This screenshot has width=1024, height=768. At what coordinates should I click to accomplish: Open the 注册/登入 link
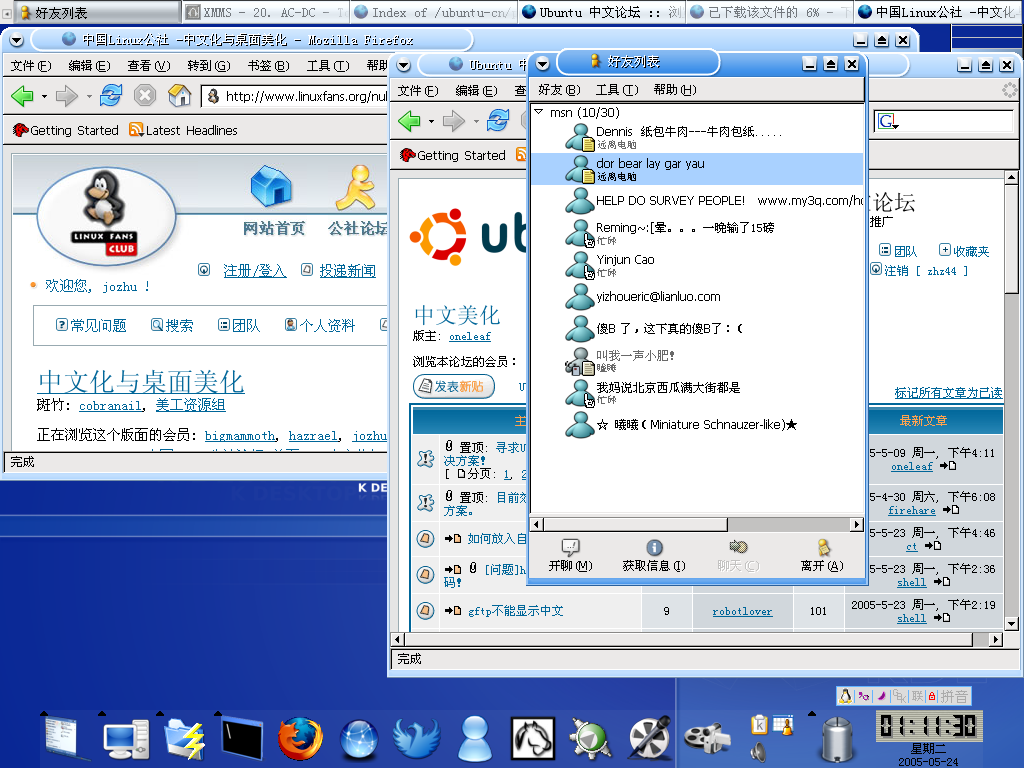point(255,270)
